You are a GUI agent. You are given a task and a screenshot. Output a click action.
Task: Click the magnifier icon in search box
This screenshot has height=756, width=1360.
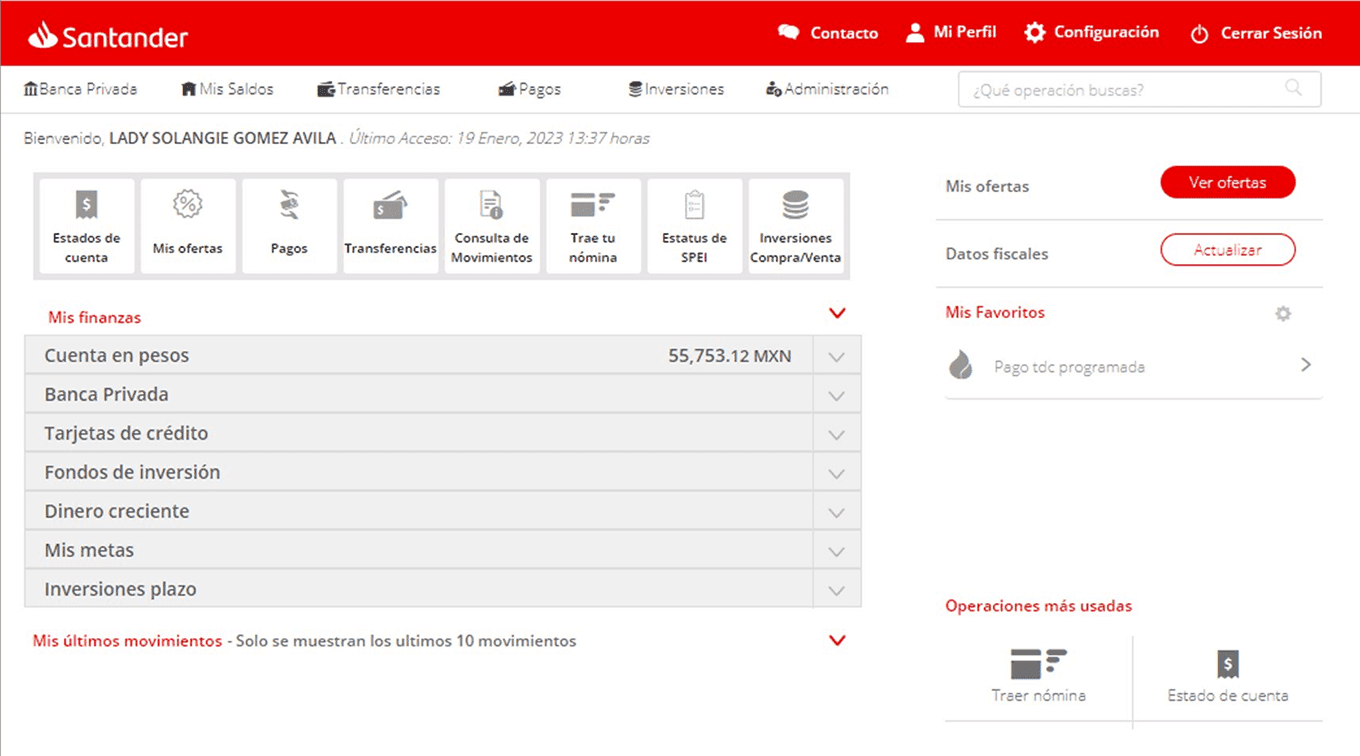click(1294, 88)
